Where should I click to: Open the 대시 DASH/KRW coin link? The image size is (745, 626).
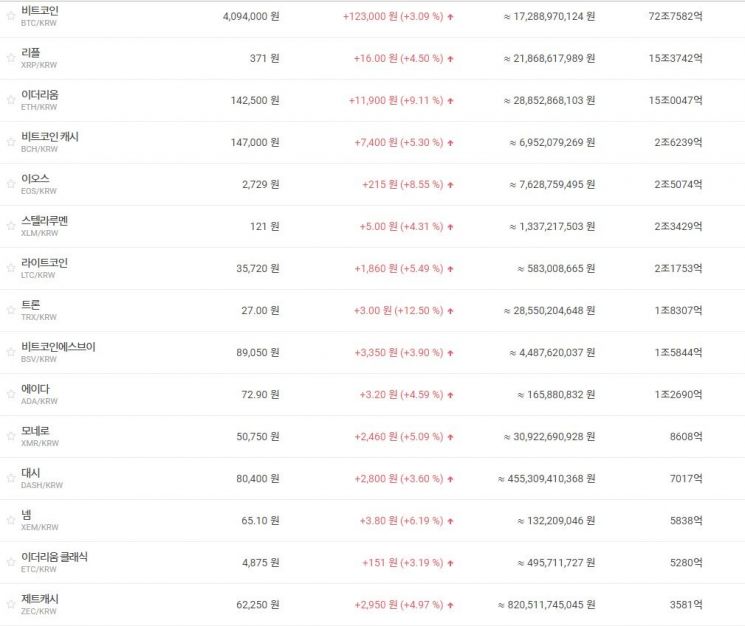tap(41, 478)
